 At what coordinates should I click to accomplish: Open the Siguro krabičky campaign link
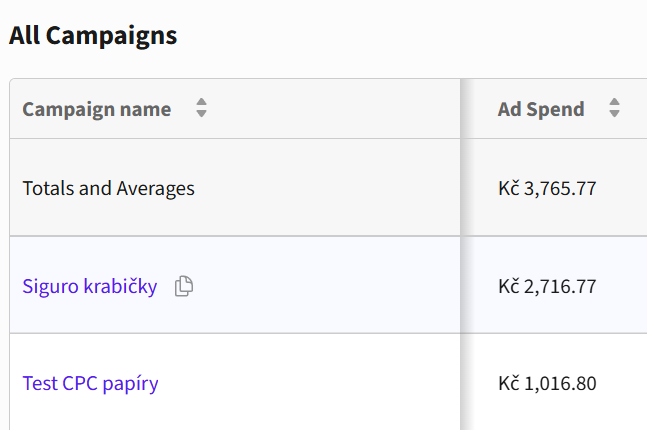point(90,286)
